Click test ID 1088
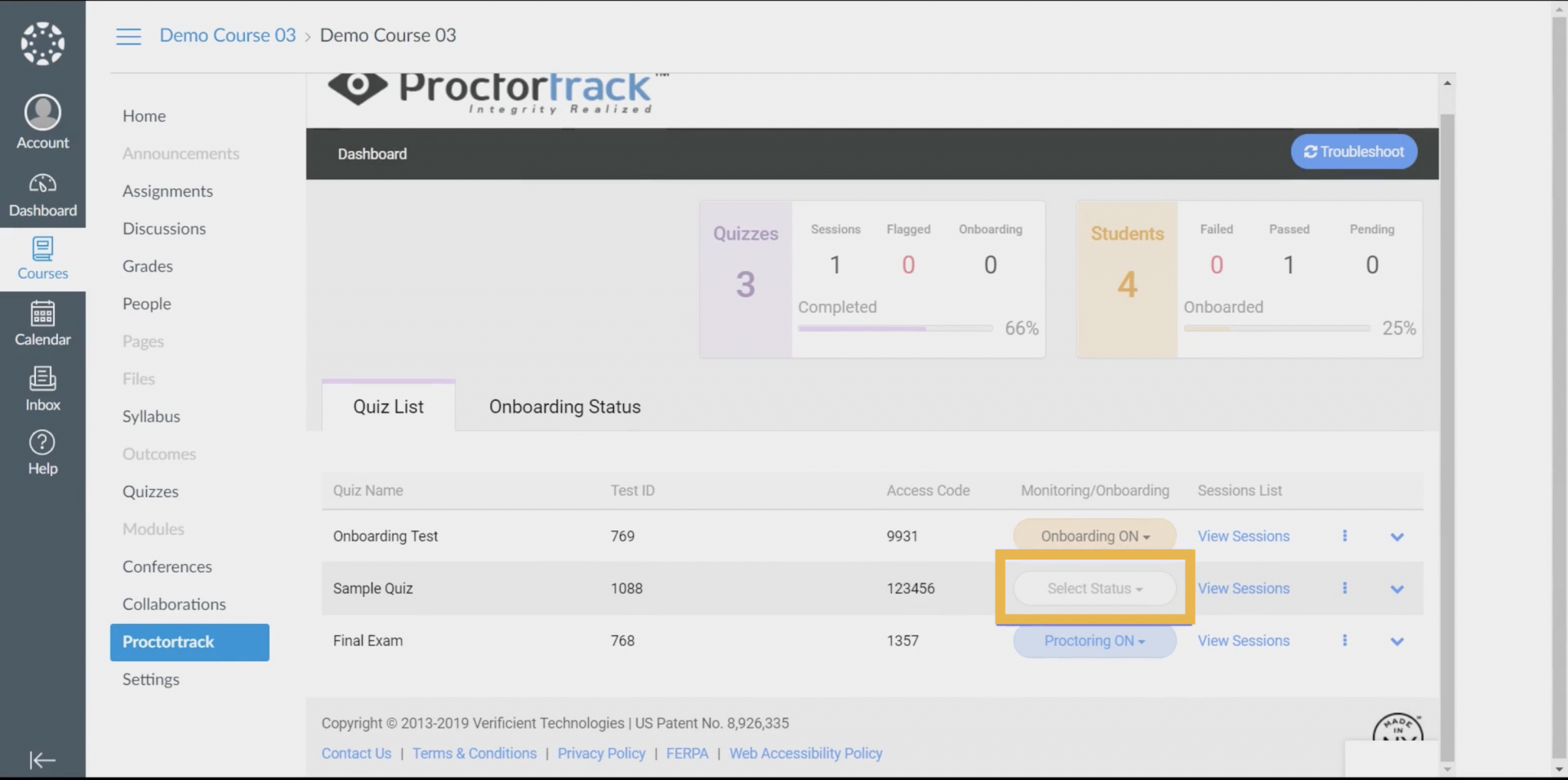Image resolution: width=1568 pixels, height=780 pixels. tap(626, 588)
